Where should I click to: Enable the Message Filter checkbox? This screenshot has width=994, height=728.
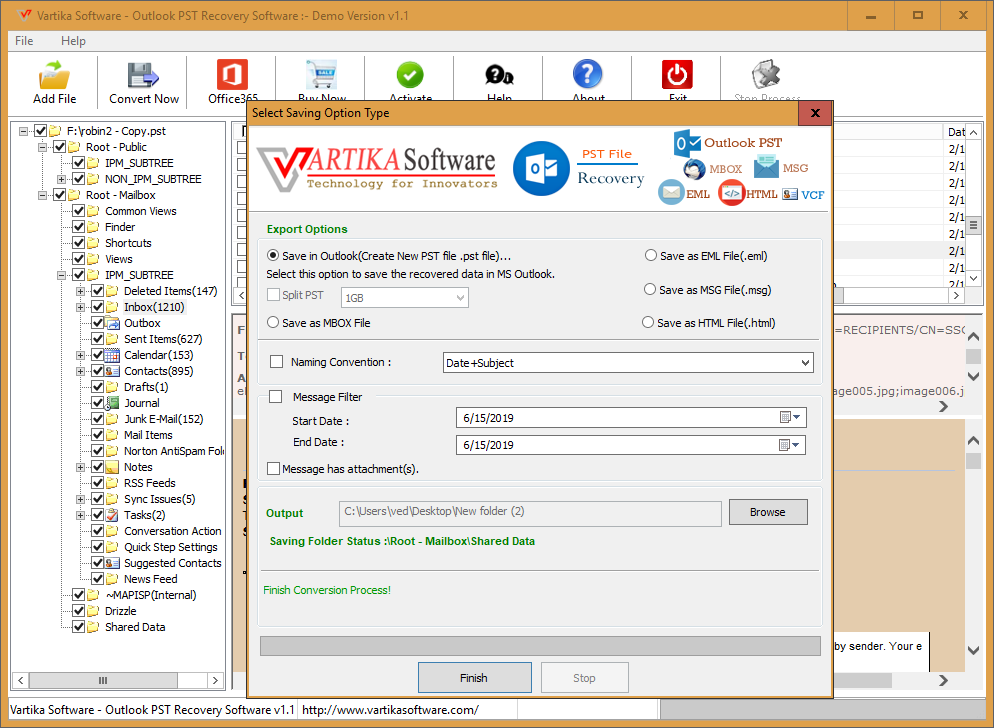[276, 396]
